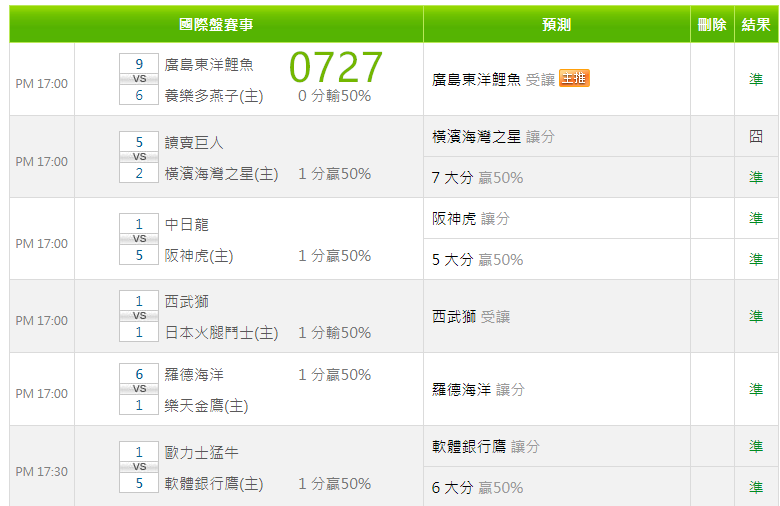This screenshot has width=780, height=506.
Task: Click the PM 17:30 match time
Action: 42,471
